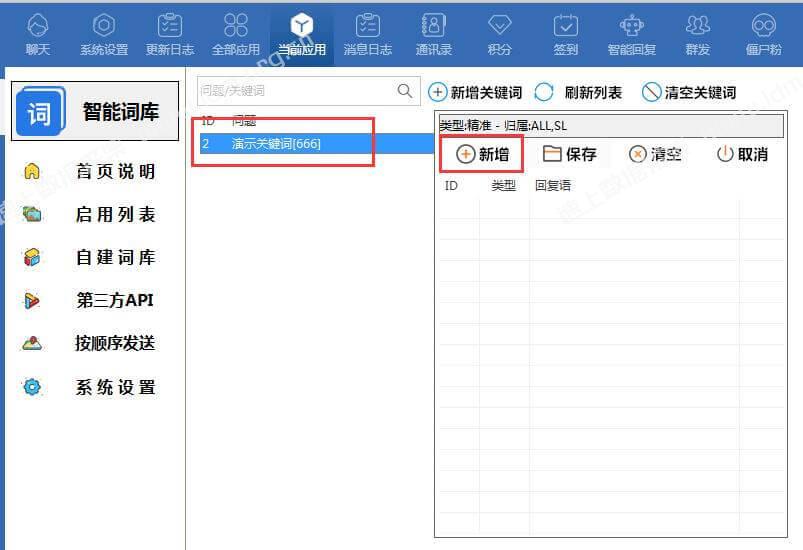Open the 聊天 chat icon

(x=38, y=34)
